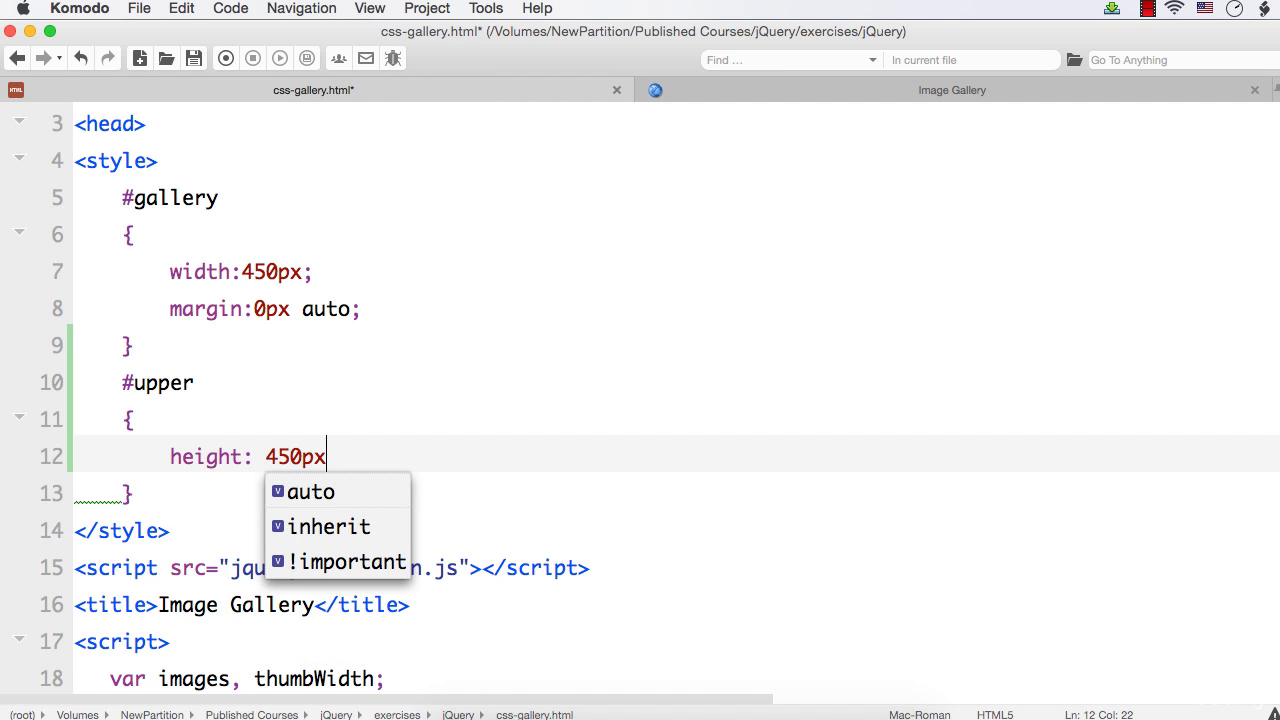Click the HTML file type icon on tab

pyautogui.click(x=15, y=90)
